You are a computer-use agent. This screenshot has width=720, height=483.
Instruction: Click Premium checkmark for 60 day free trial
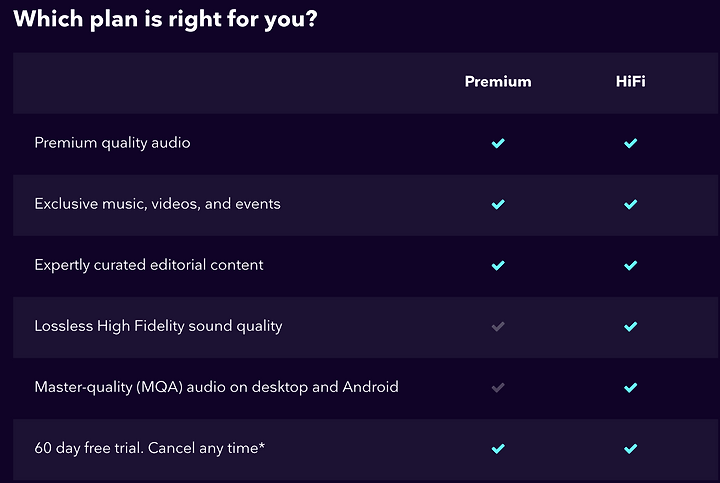(498, 449)
